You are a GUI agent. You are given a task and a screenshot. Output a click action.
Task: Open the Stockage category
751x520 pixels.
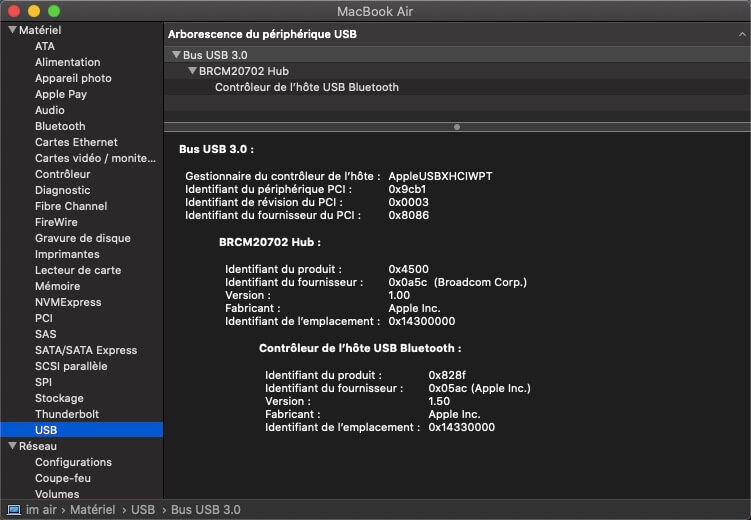[x=59, y=398]
